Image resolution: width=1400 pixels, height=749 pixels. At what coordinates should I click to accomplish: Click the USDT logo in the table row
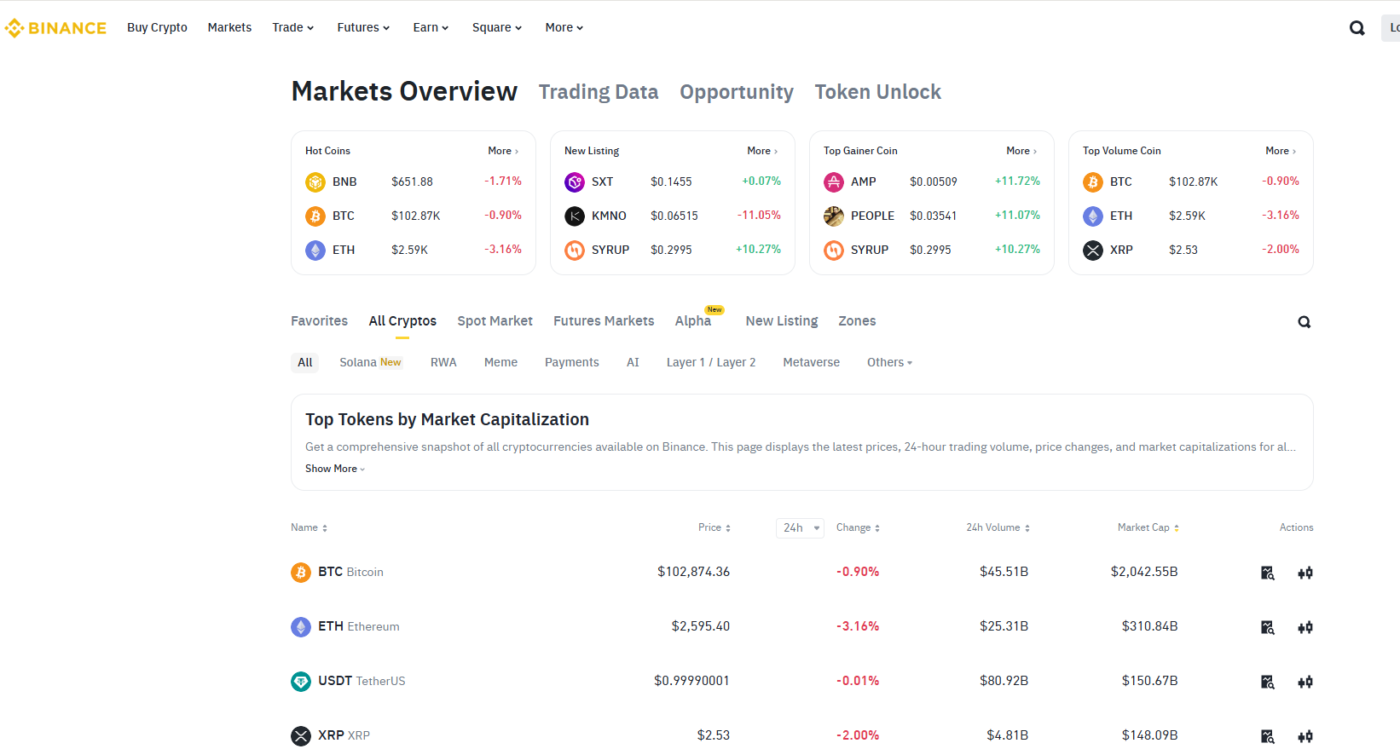coord(301,681)
